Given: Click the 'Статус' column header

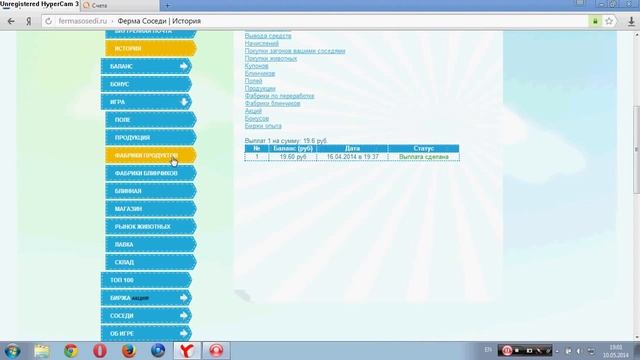Looking at the screenshot, I should (423, 149).
